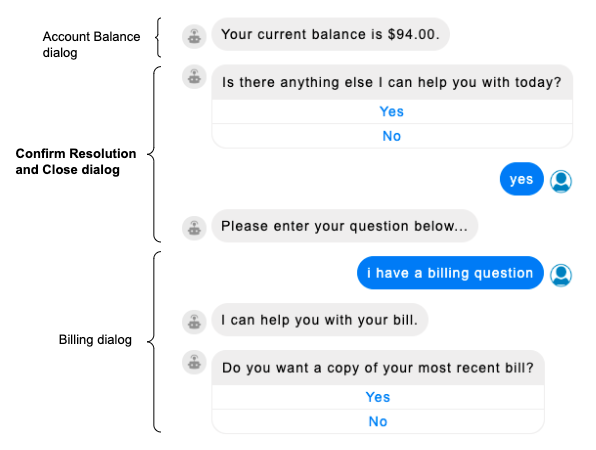Select No for a copy of recent bill

378,421
